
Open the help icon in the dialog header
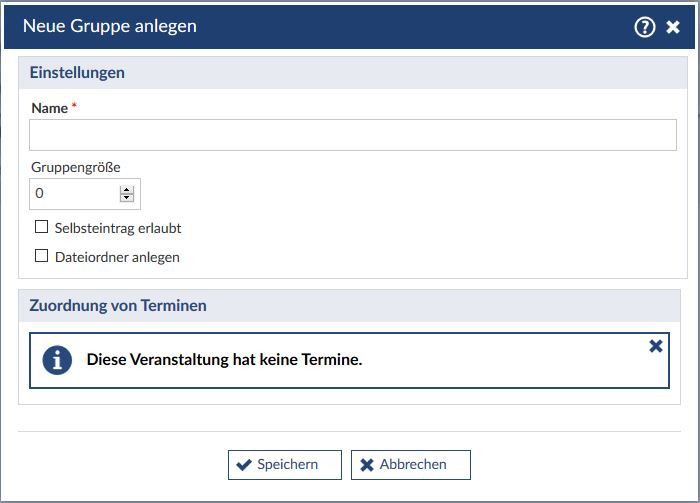(x=645, y=27)
